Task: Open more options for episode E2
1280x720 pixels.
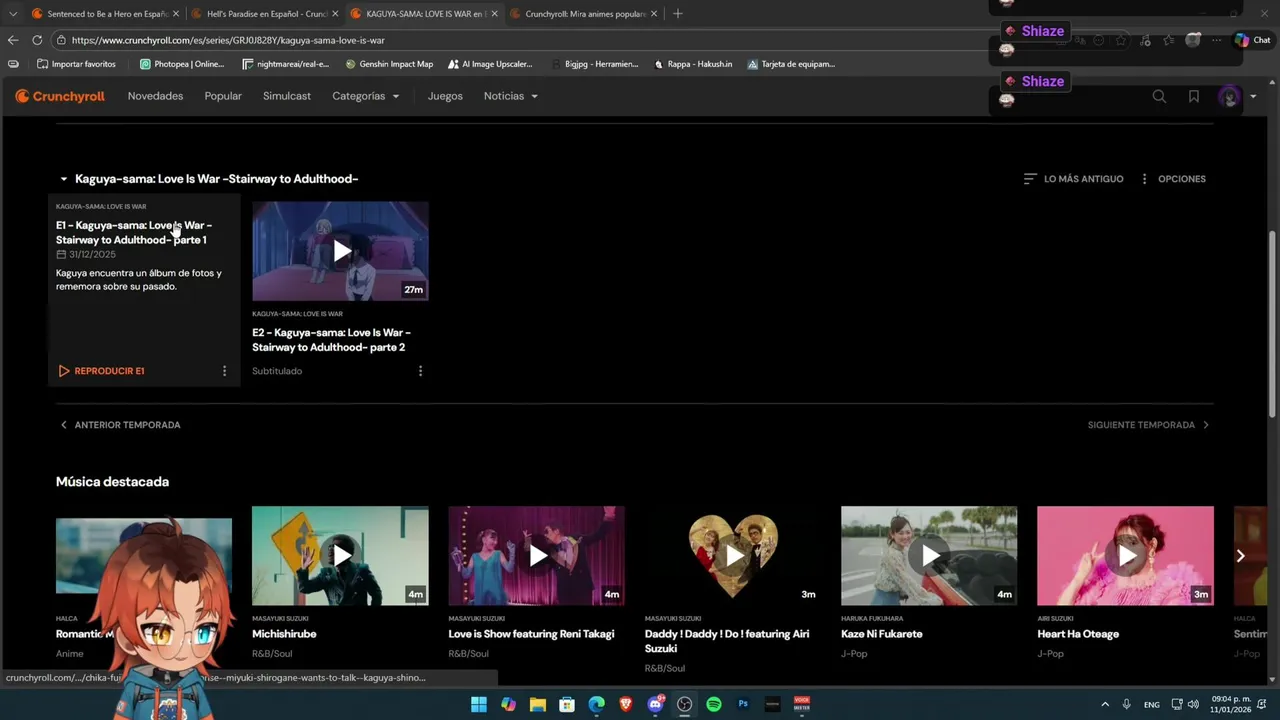Action: tap(420, 371)
